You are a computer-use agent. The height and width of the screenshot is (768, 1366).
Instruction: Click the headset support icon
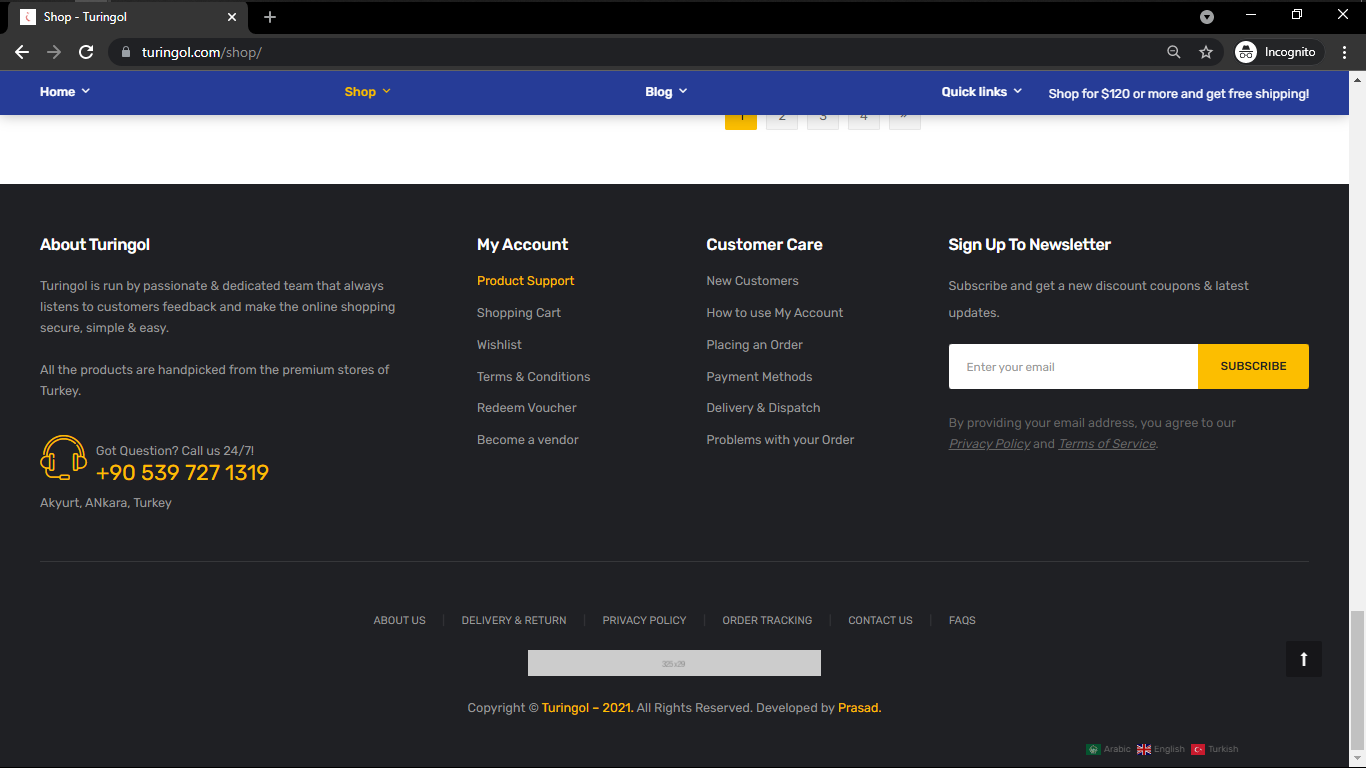click(x=63, y=458)
